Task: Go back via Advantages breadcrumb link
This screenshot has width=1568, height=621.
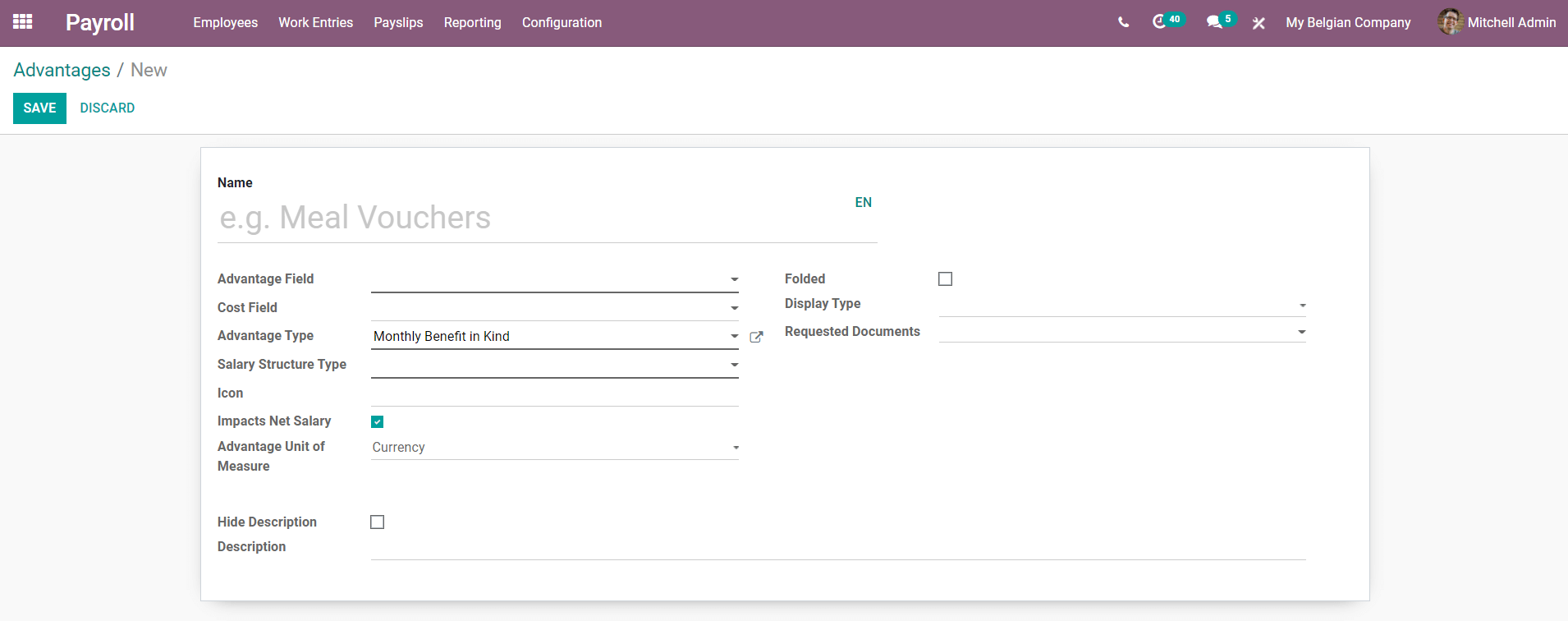Action: pos(62,70)
